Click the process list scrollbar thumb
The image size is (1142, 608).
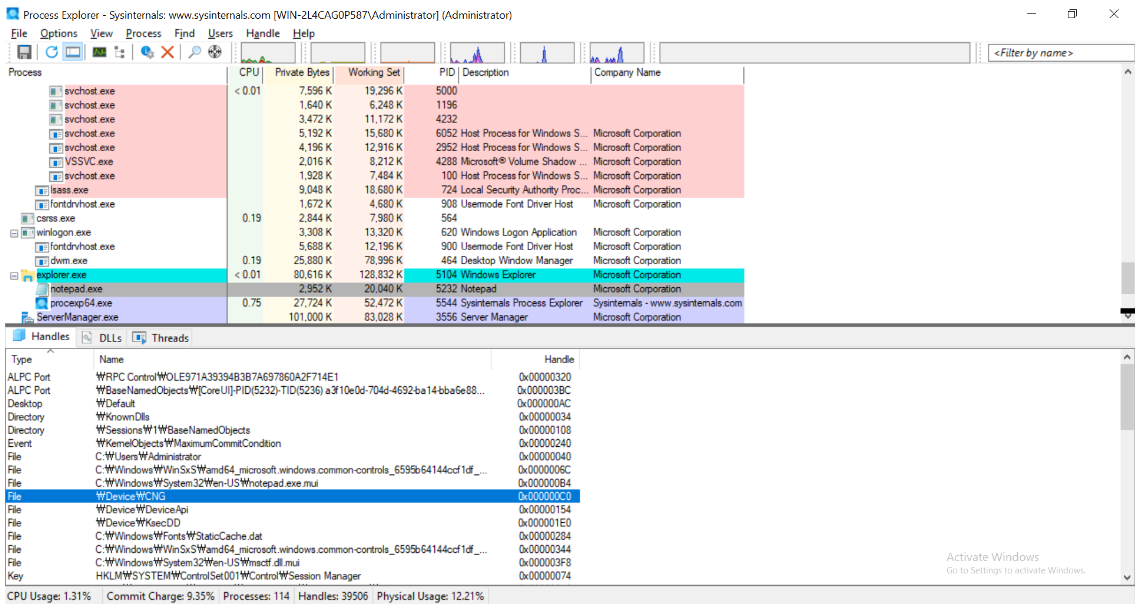click(x=1127, y=278)
